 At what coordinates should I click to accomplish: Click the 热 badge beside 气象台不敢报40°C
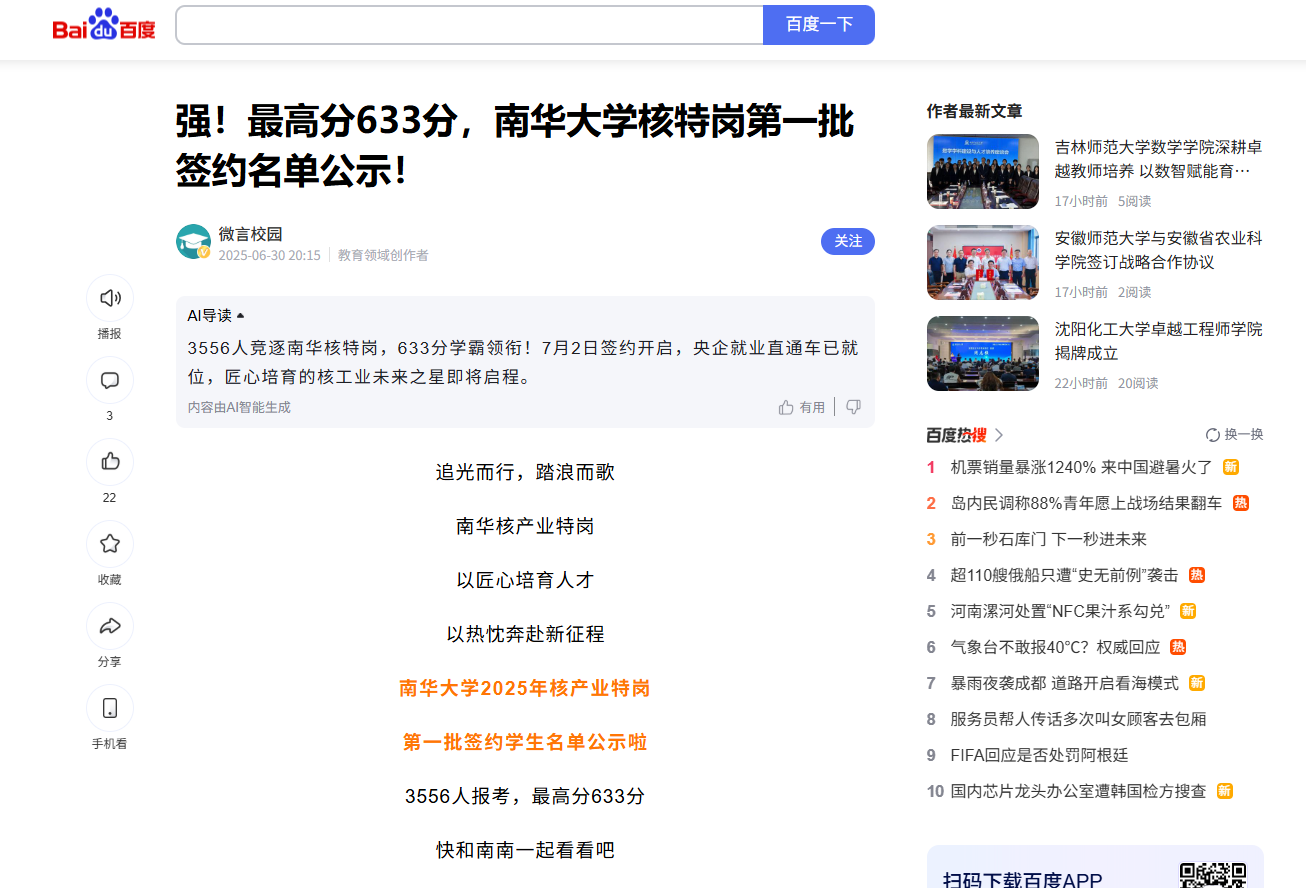[1178, 647]
